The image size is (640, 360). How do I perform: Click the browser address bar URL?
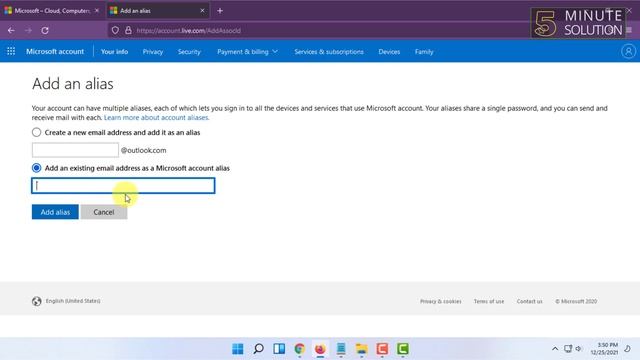[x=189, y=31]
